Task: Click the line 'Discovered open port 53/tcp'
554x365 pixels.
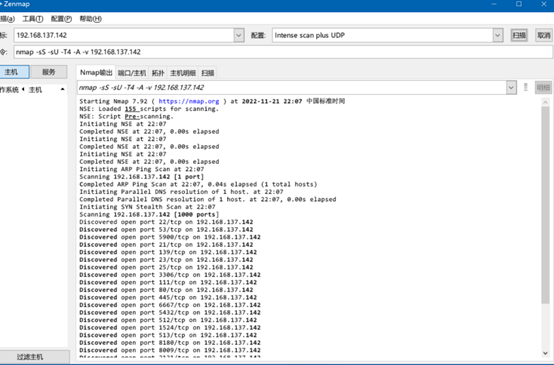Action: pyautogui.click(x=166, y=230)
